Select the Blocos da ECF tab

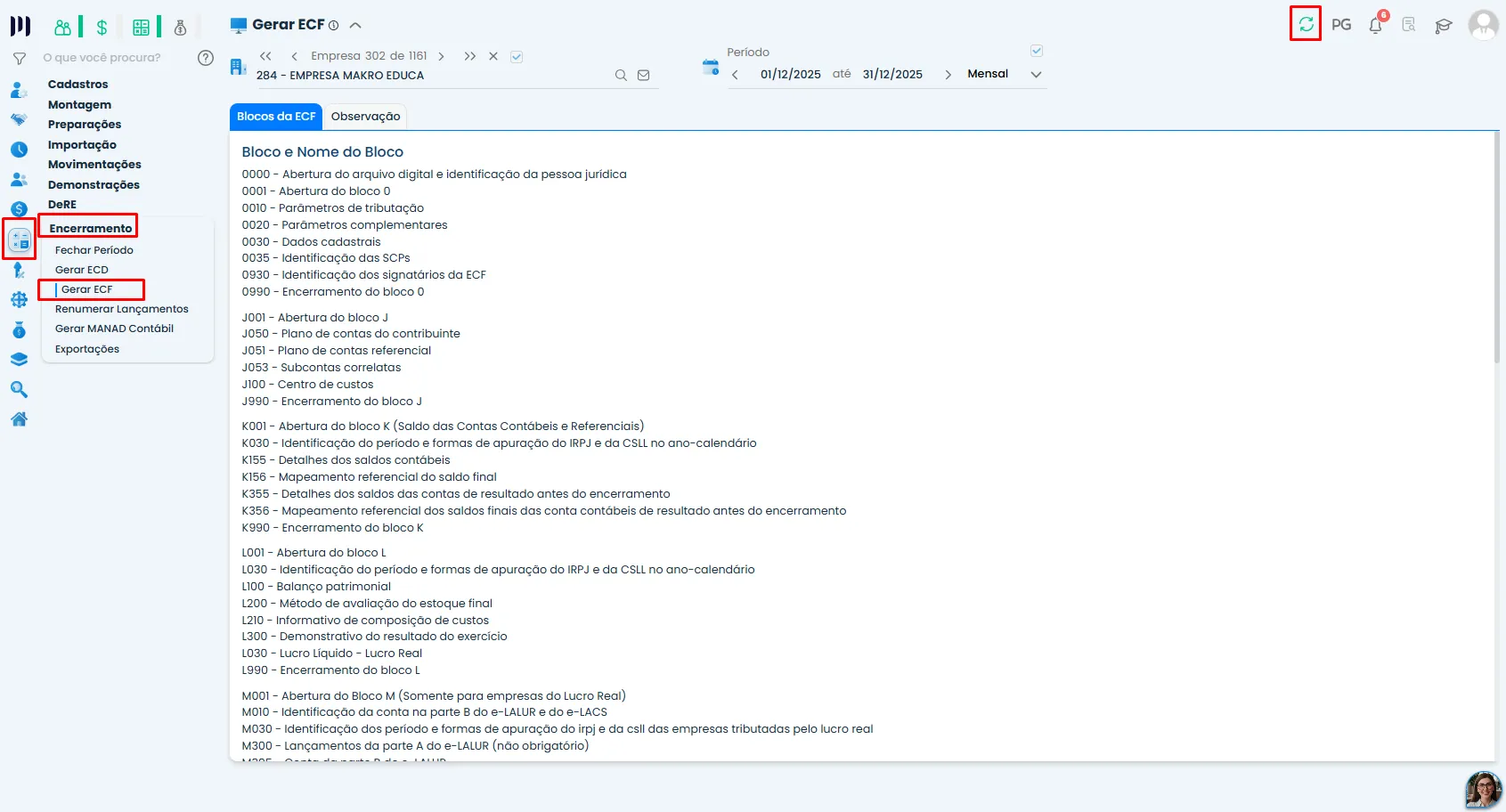276,117
